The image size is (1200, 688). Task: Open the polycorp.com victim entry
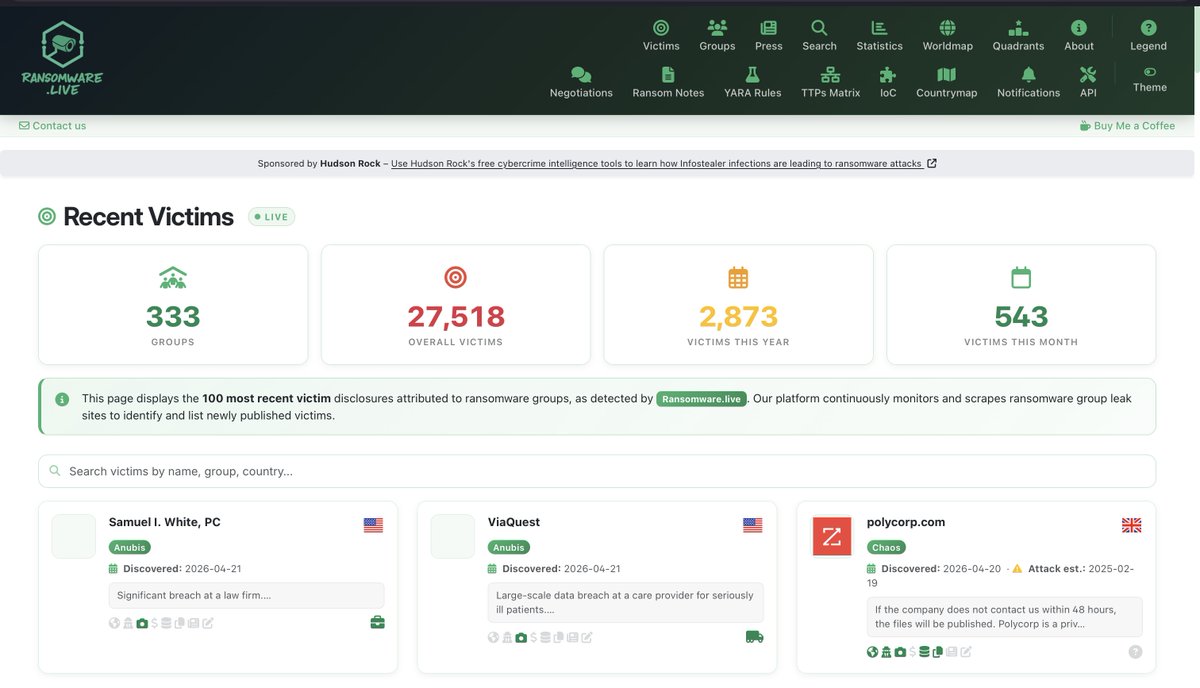[906, 522]
